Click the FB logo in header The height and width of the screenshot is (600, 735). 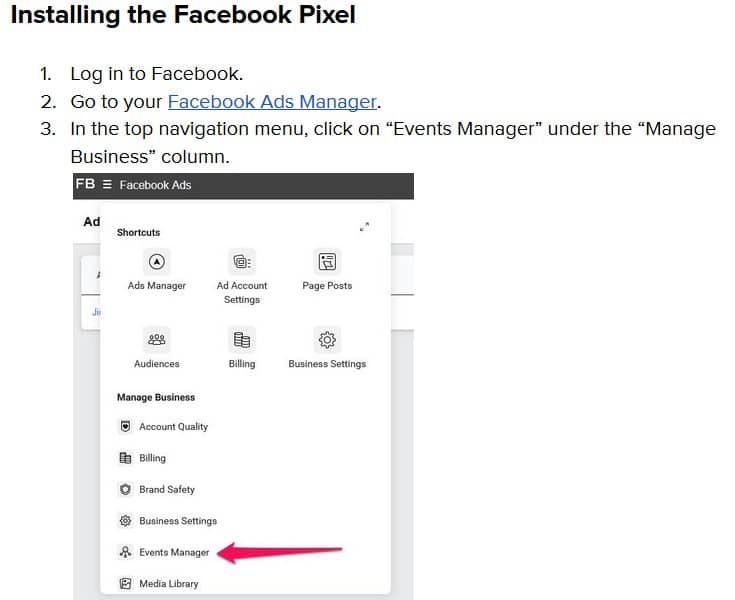tap(85, 184)
